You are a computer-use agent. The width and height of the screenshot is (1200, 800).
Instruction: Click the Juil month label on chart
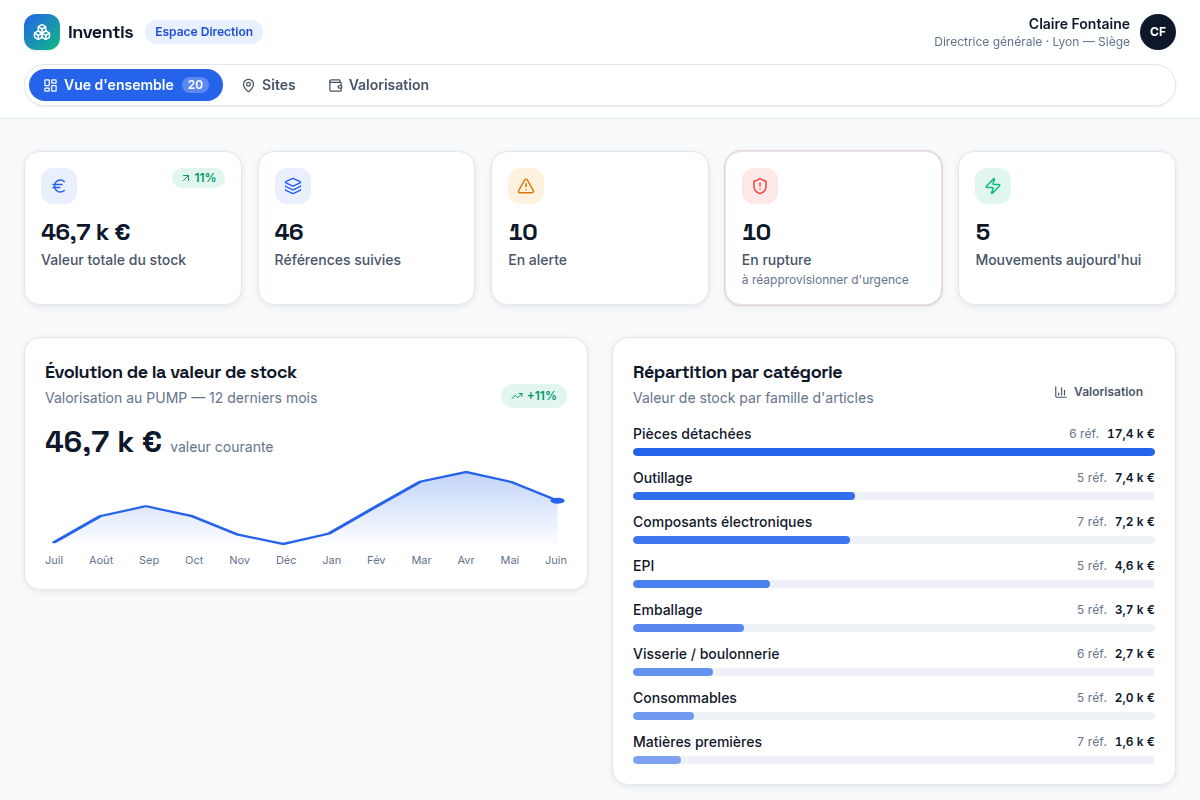(54, 560)
